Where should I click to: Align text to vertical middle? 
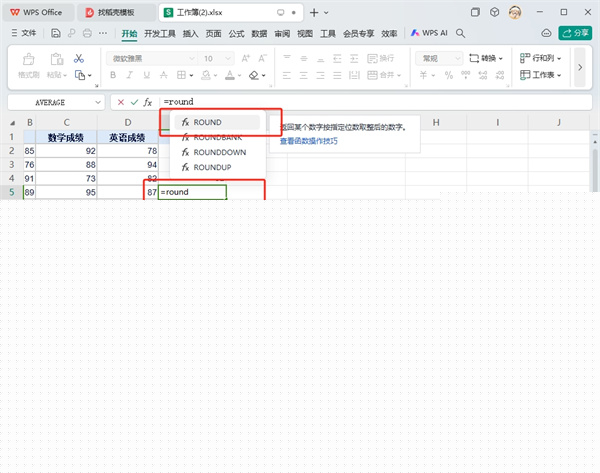[x=304, y=58]
